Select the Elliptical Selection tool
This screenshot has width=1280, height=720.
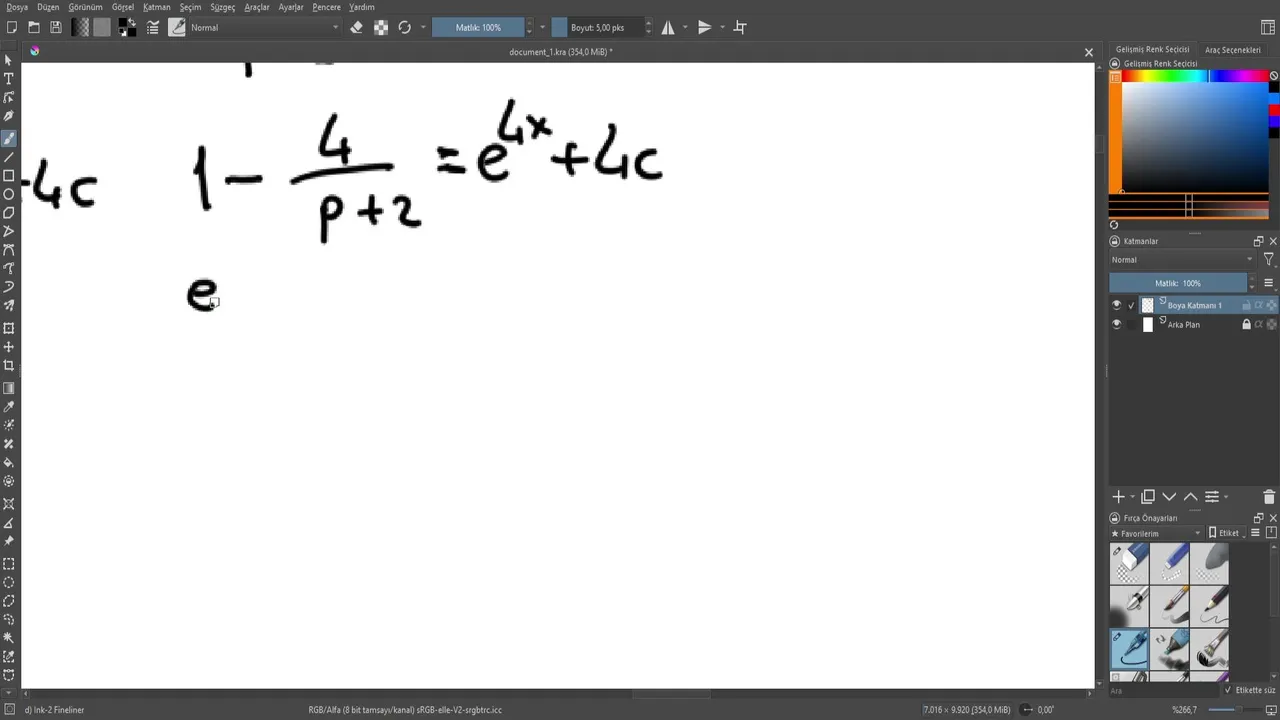tap(9, 582)
